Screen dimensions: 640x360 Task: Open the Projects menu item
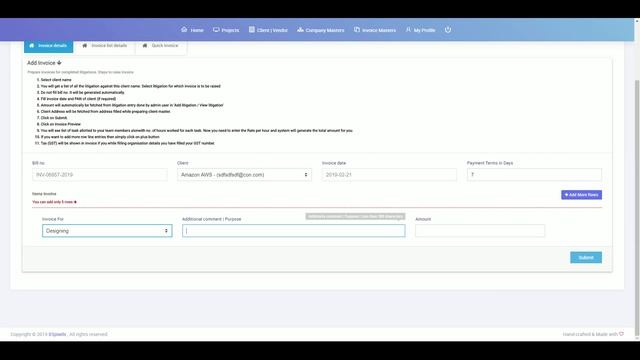coord(226,30)
